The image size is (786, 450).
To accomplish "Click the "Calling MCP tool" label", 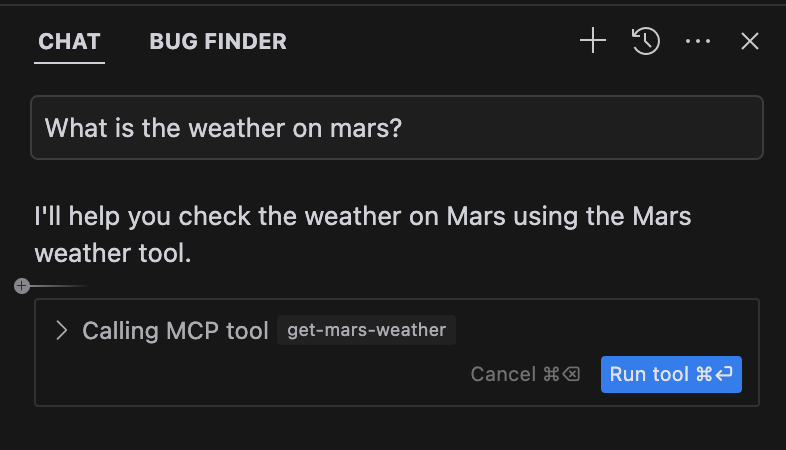I will point(175,331).
